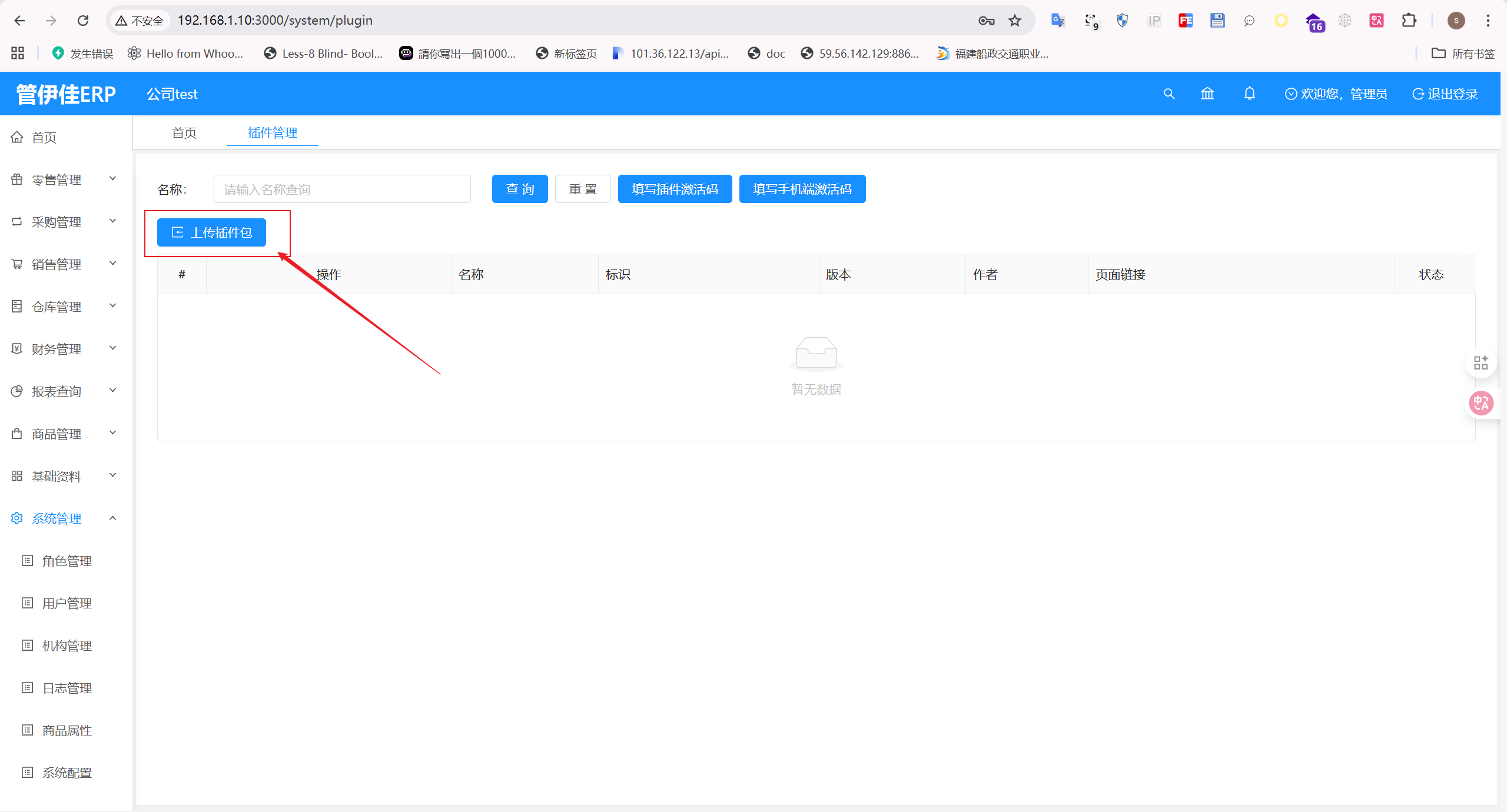Open 日志管理 in the sidebar
Viewport: 1507px width, 812px height.
pyautogui.click(x=67, y=688)
